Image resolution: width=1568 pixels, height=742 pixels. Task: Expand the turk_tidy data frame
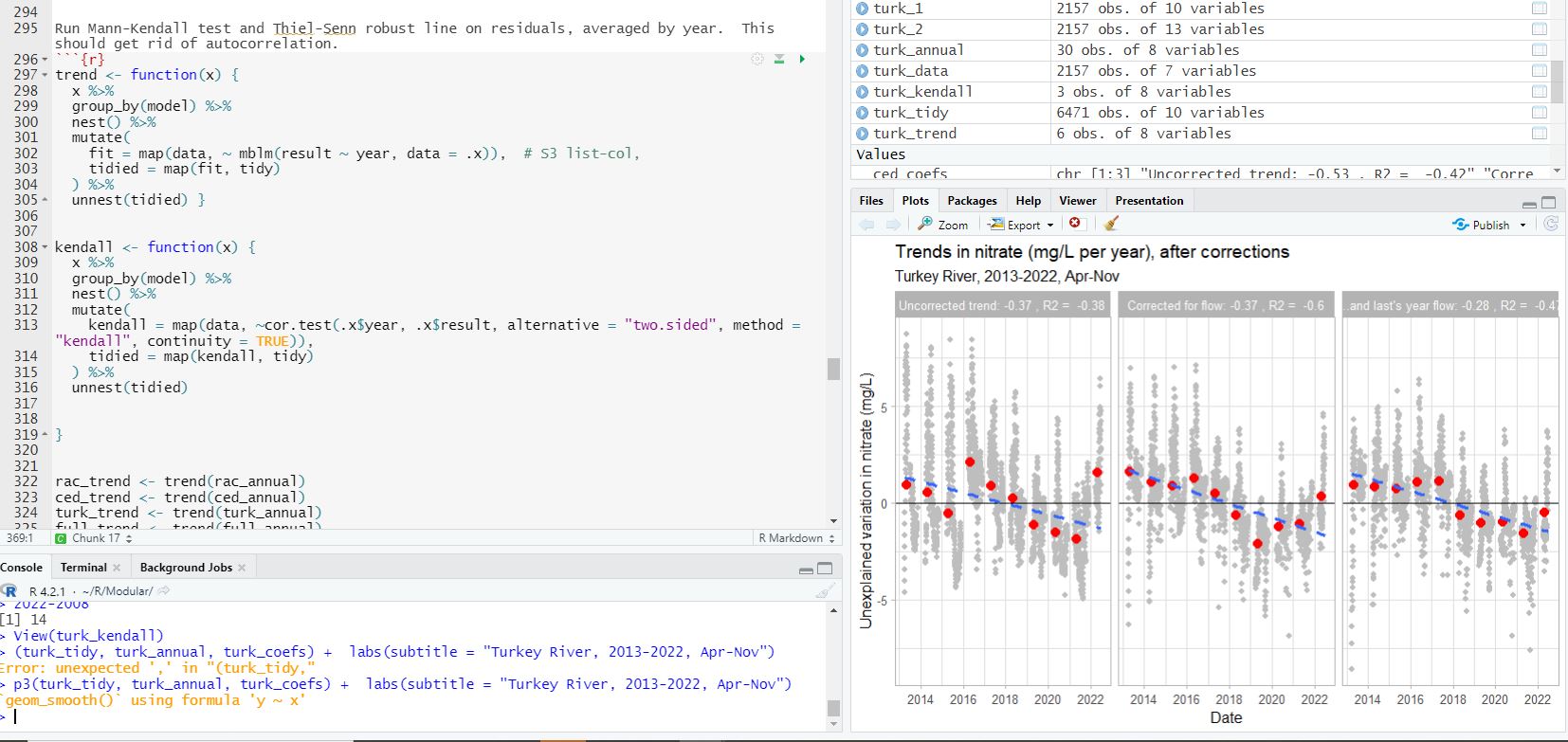(x=862, y=113)
